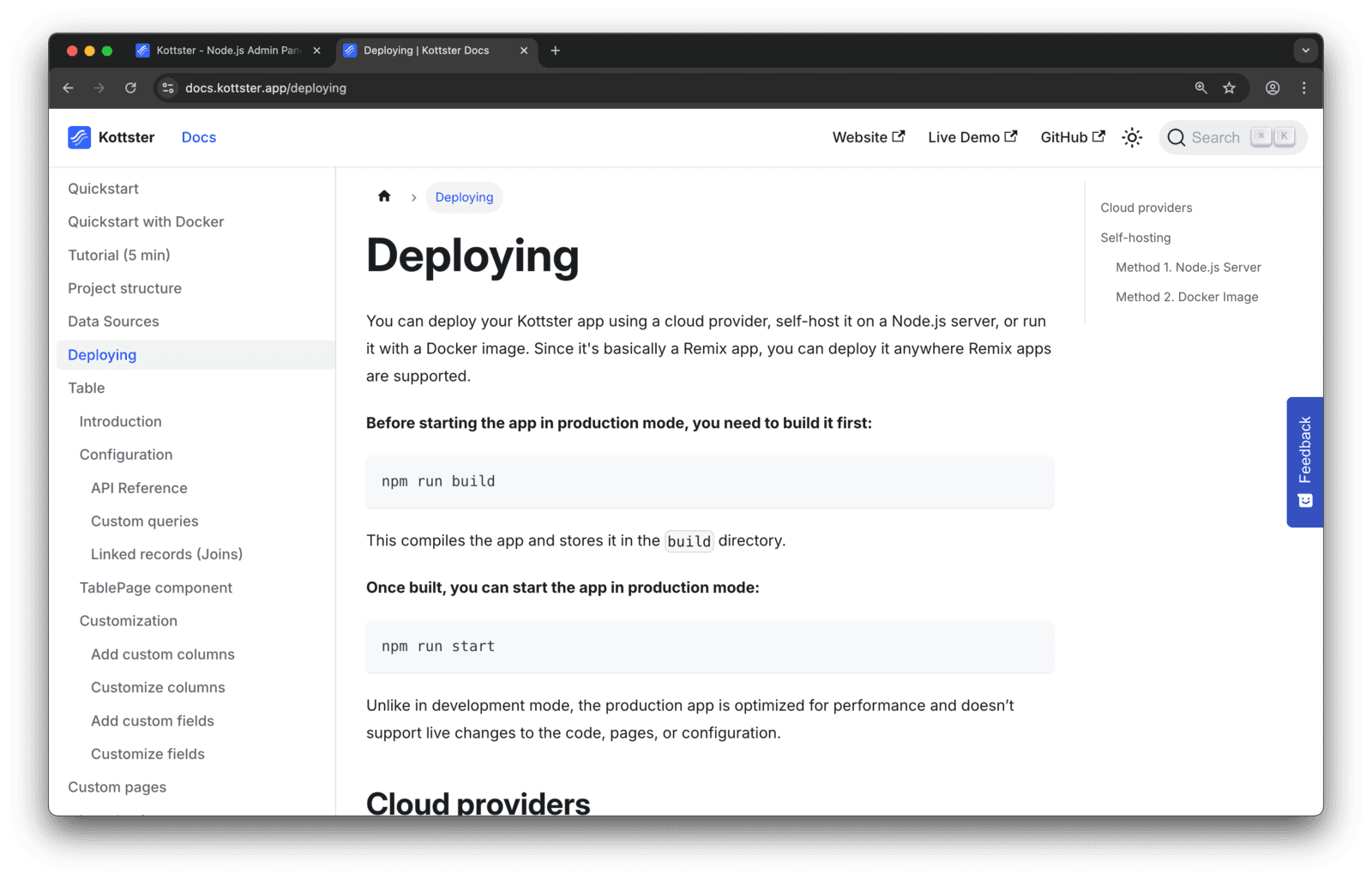Switch to Kottster Node.js Admin Panel tab
The height and width of the screenshot is (880, 1372).
tap(228, 51)
